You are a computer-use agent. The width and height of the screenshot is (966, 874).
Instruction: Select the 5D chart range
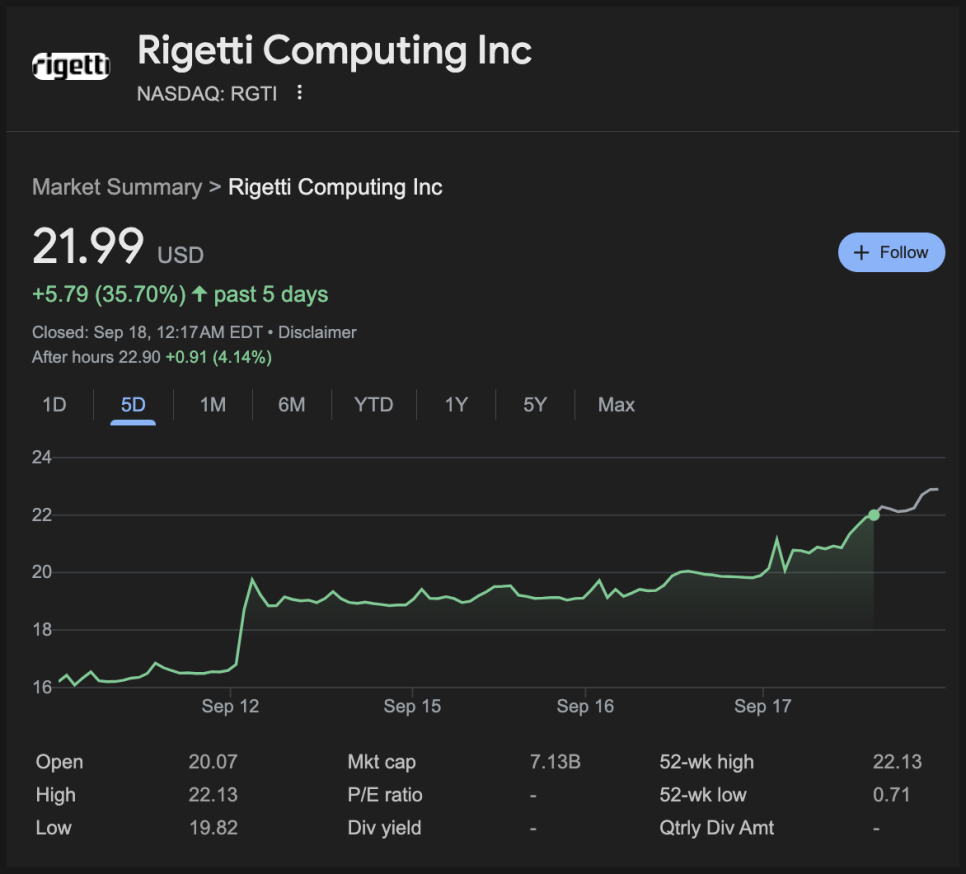(133, 405)
